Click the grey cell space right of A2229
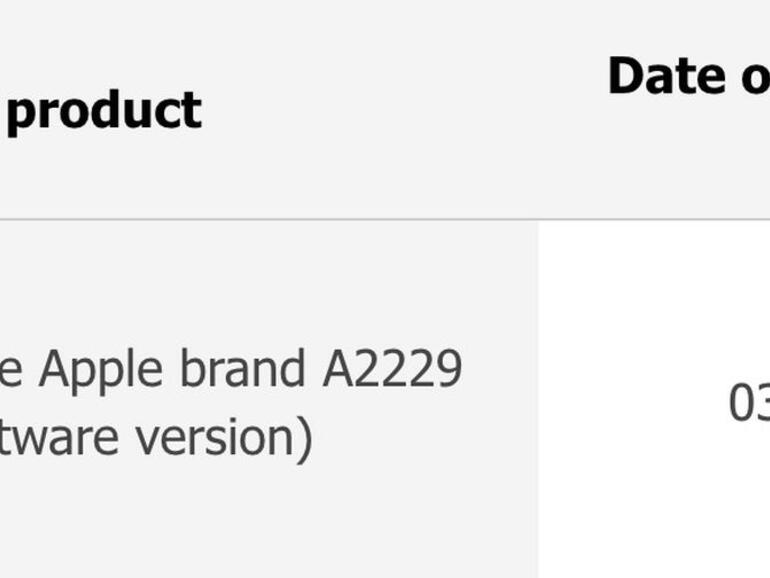770x578 pixels. pos(500,370)
